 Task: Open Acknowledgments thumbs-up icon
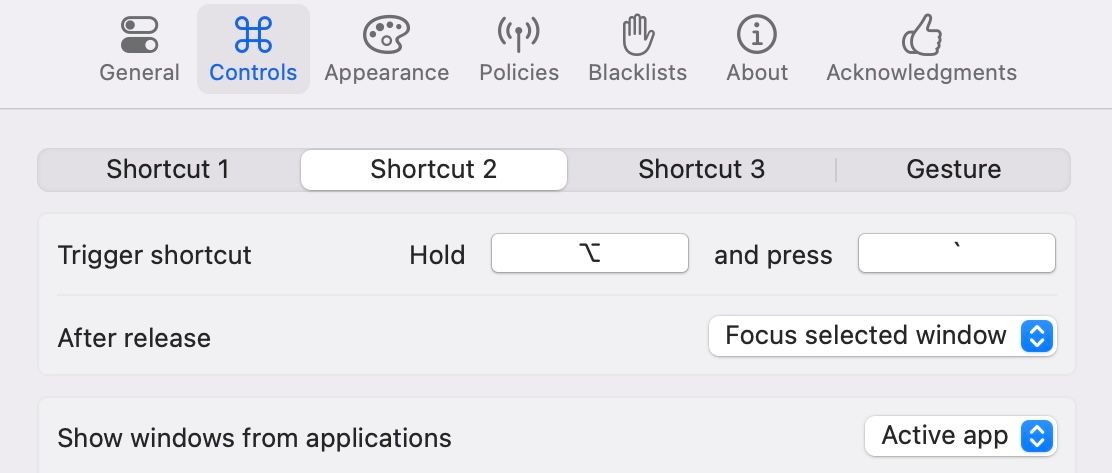[921, 35]
